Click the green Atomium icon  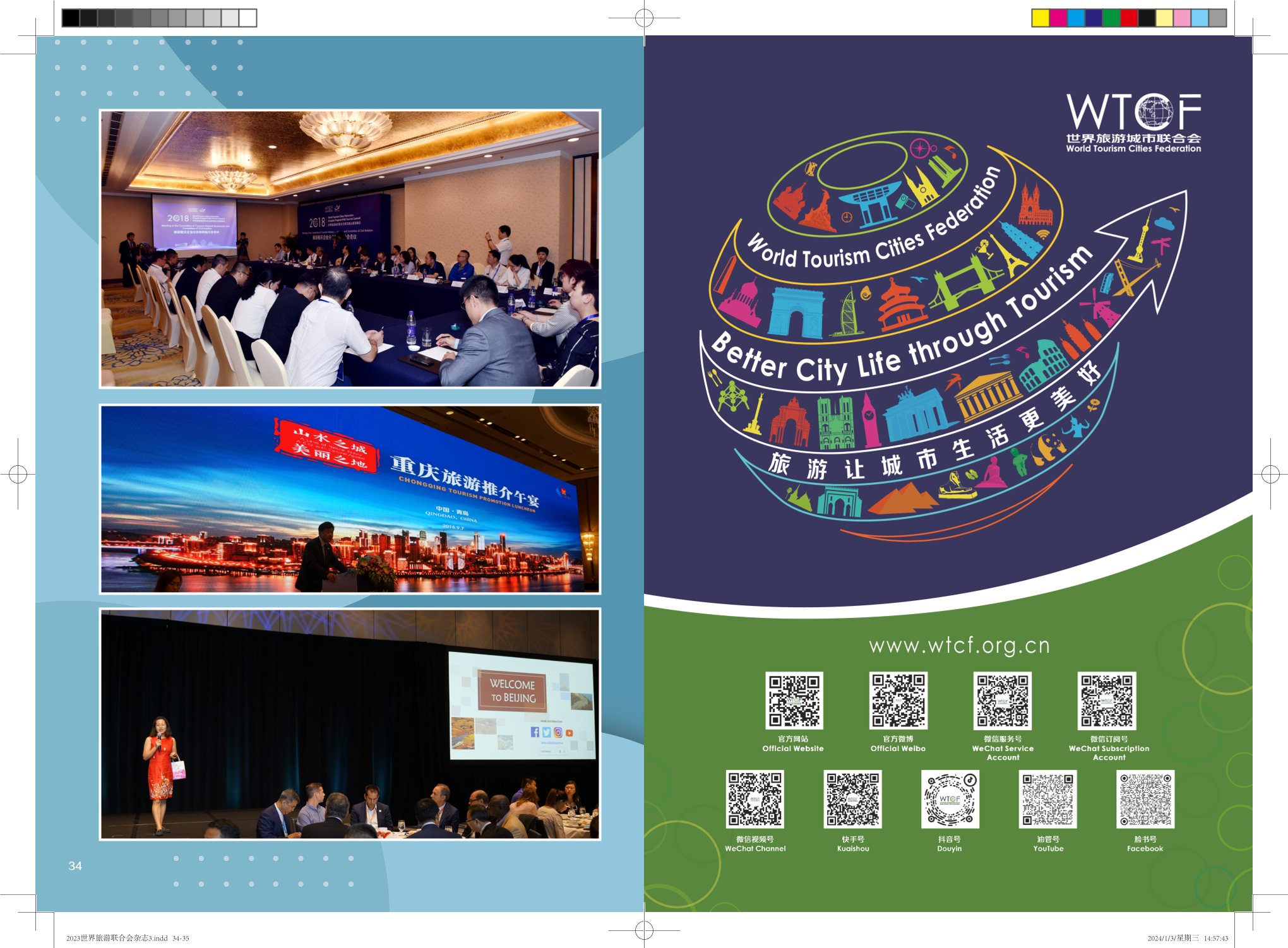click(x=734, y=396)
